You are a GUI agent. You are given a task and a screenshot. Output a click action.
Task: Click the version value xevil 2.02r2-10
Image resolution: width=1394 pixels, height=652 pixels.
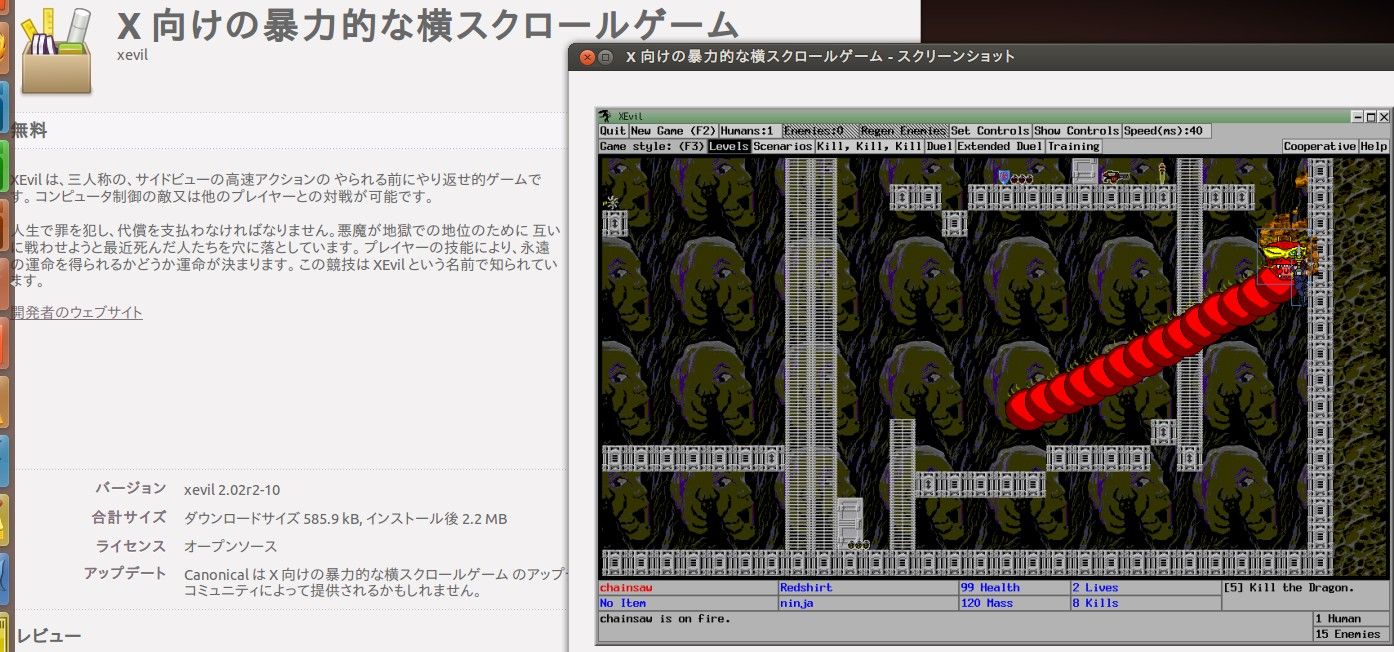(232, 490)
